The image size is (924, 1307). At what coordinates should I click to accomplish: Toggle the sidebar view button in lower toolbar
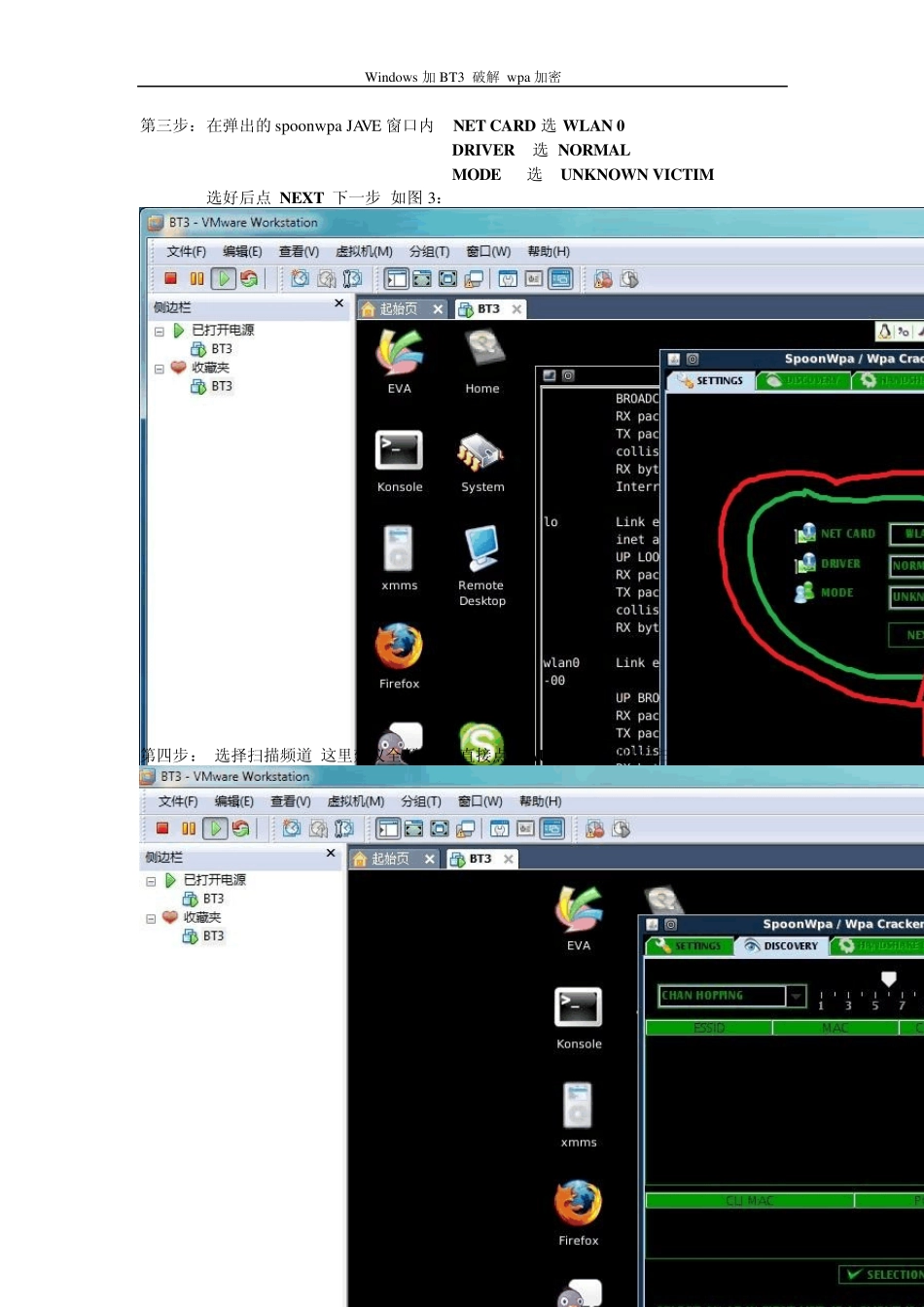388,829
